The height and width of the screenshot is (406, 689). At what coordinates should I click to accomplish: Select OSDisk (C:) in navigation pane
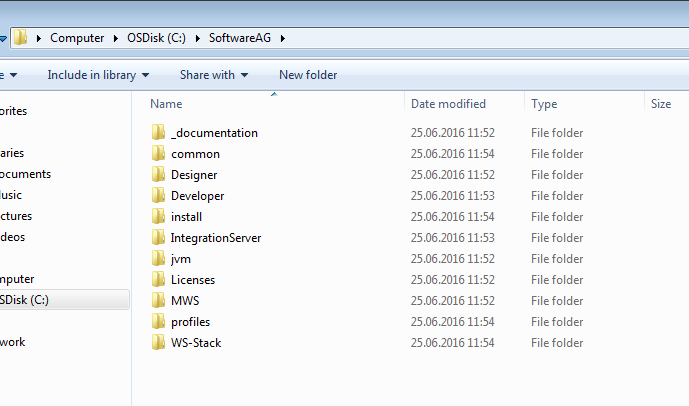click(64, 300)
